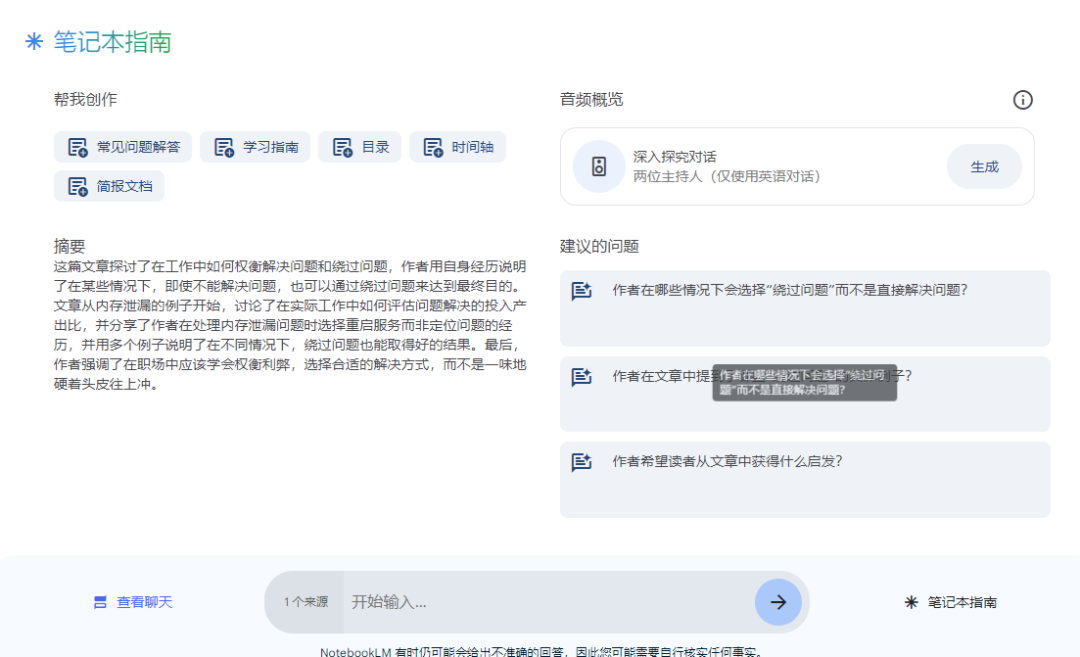
Task: Create a 常见问题解答 document
Action: pos(123,147)
